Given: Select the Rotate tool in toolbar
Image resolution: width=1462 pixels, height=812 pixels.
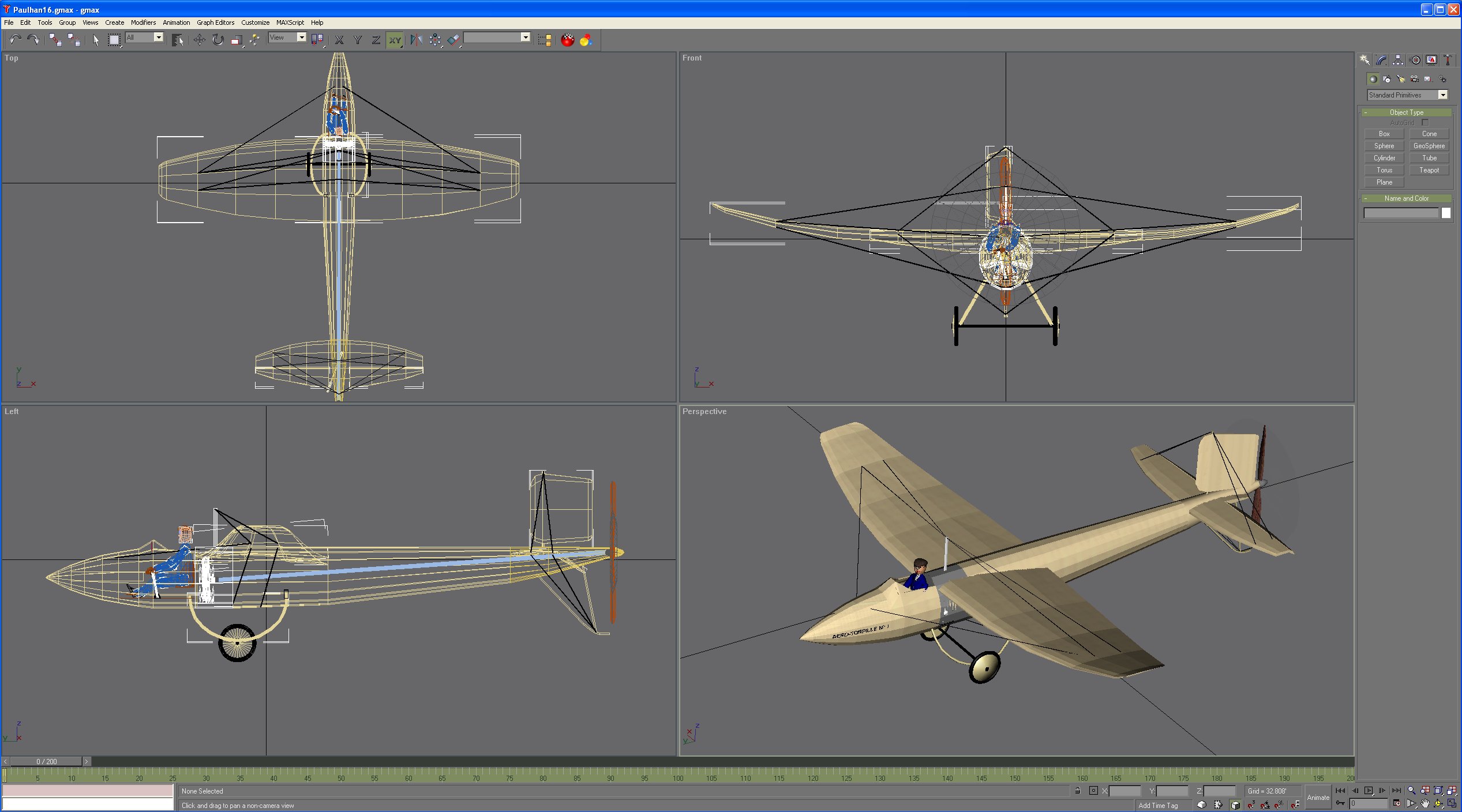Looking at the screenshot, I should (218, 40).
